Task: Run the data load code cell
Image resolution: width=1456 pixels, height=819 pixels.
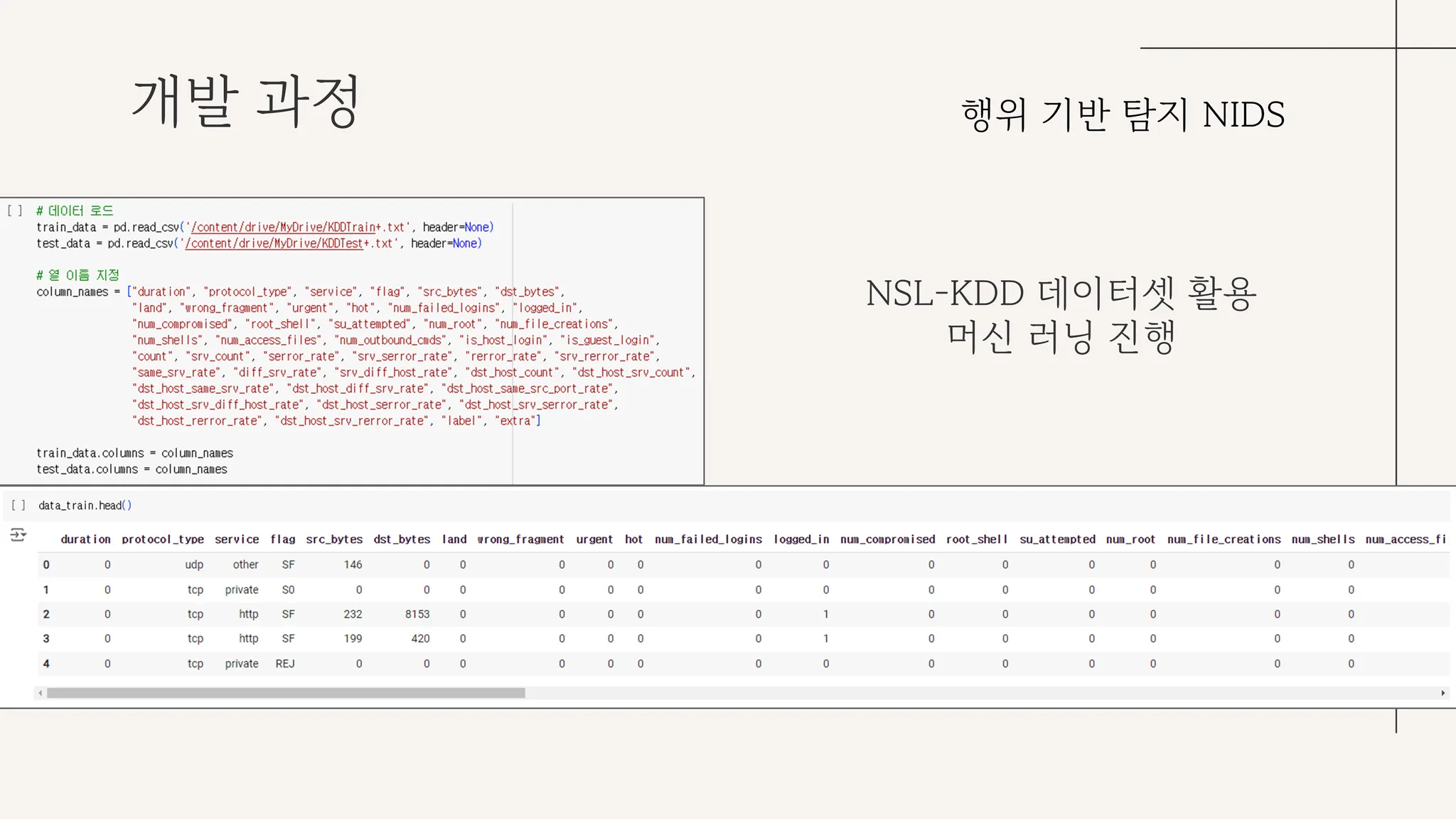Action: (15, 210)
